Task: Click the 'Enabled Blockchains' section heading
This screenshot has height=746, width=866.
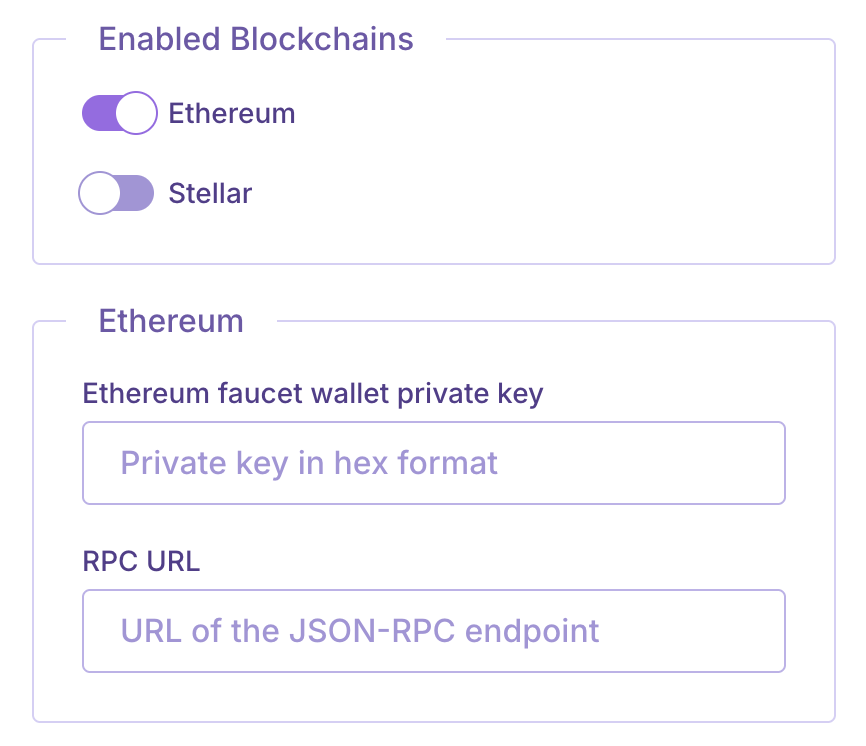Action: tap(256, 39)
